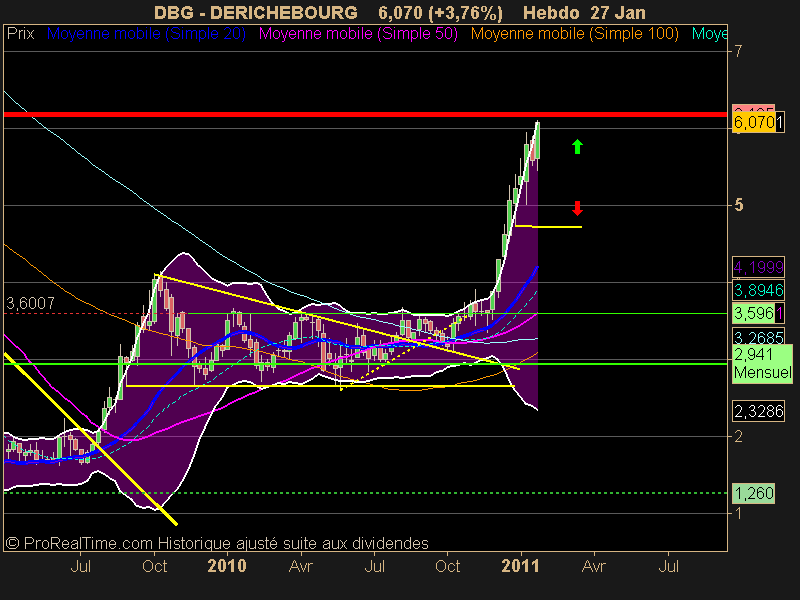The height and width of the screenshot is (600, 800).
Task: Click the thick red horizontal resistance line
Action: (x=365, y=114)
